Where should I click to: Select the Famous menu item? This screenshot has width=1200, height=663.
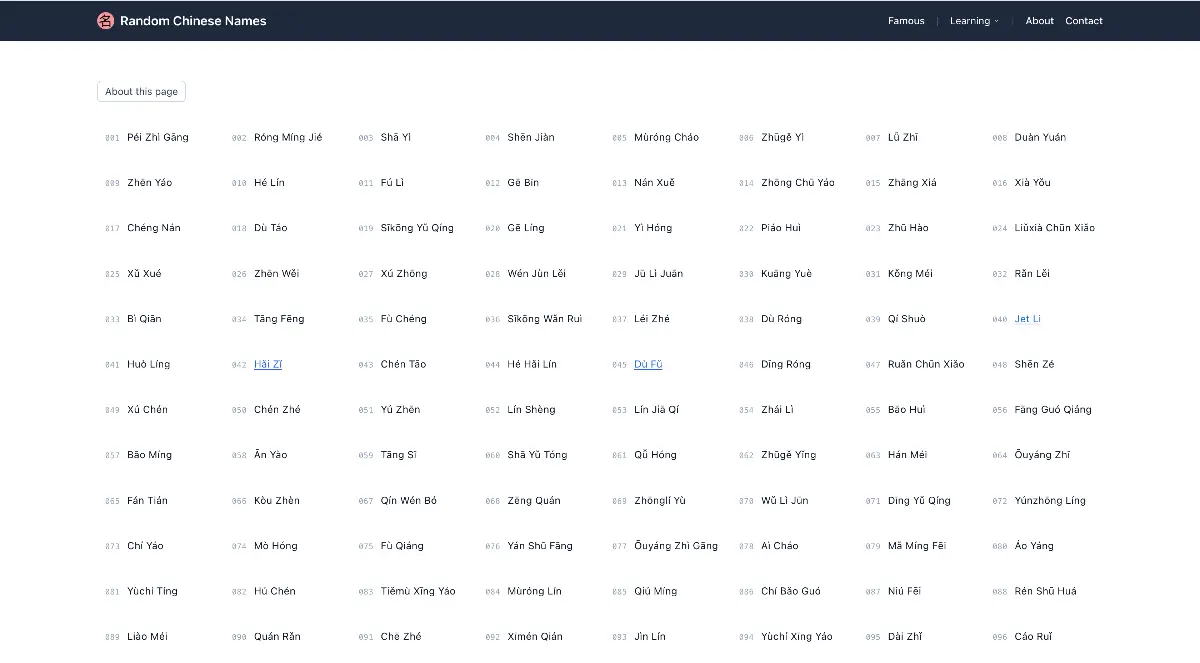905,20
